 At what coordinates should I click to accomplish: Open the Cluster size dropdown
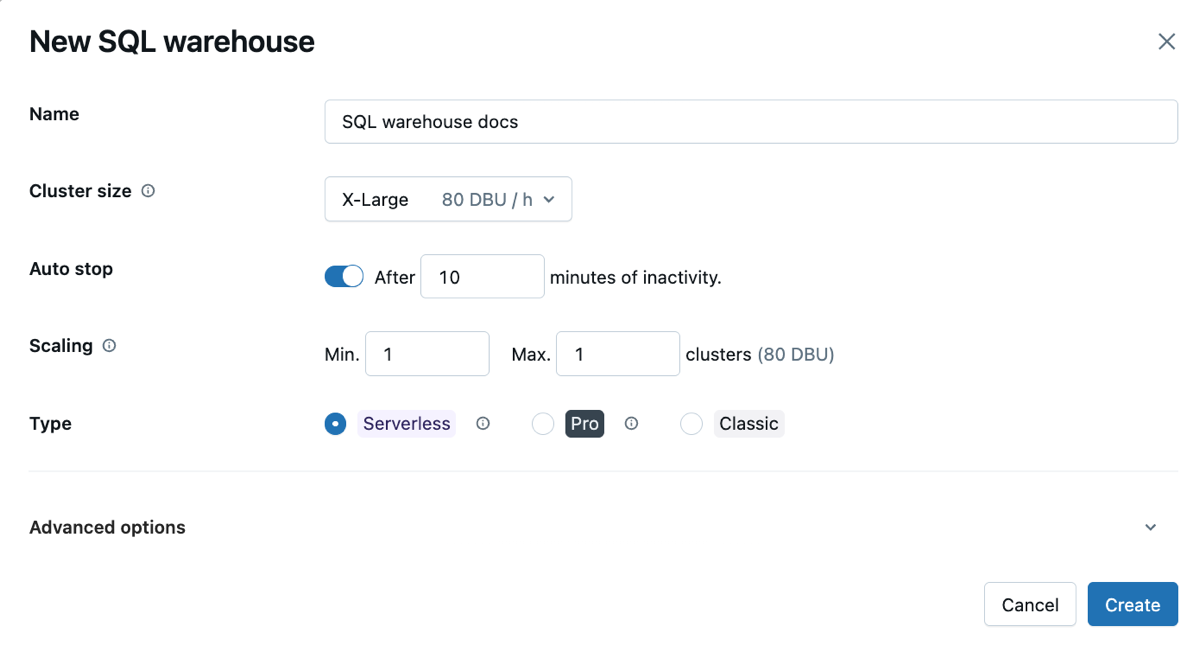[448, 198]
